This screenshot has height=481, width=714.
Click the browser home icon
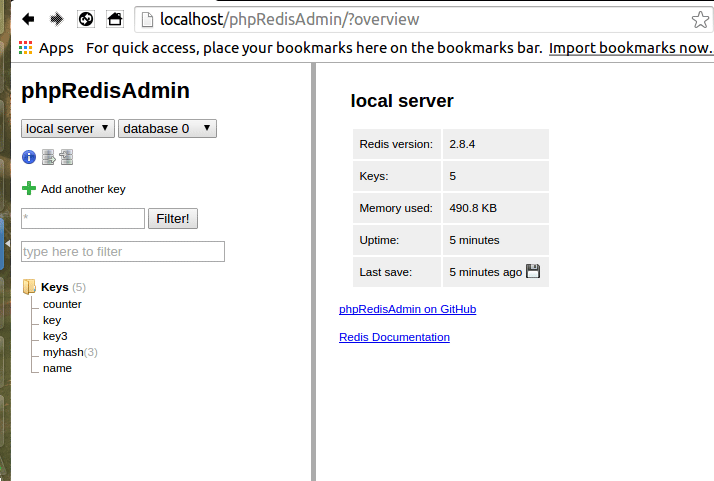(115, 19)
